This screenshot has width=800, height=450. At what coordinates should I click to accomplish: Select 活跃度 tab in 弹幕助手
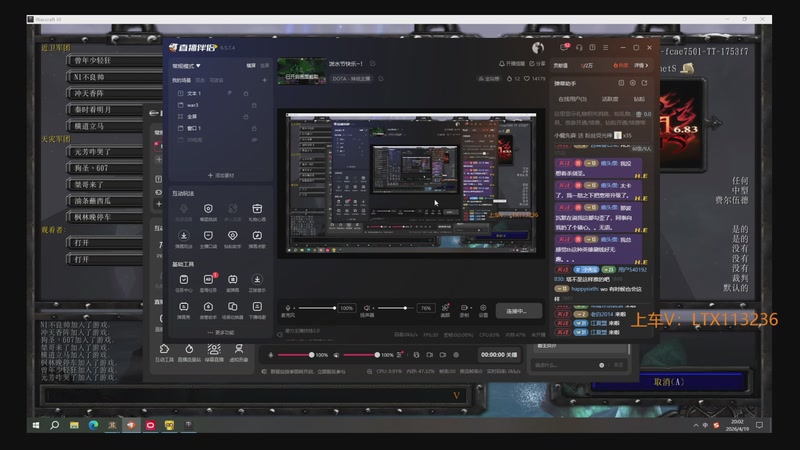click(610, 99)
